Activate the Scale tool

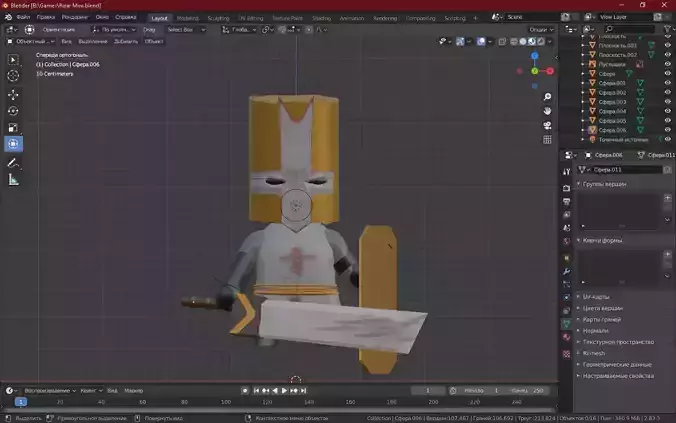point(13,127)
